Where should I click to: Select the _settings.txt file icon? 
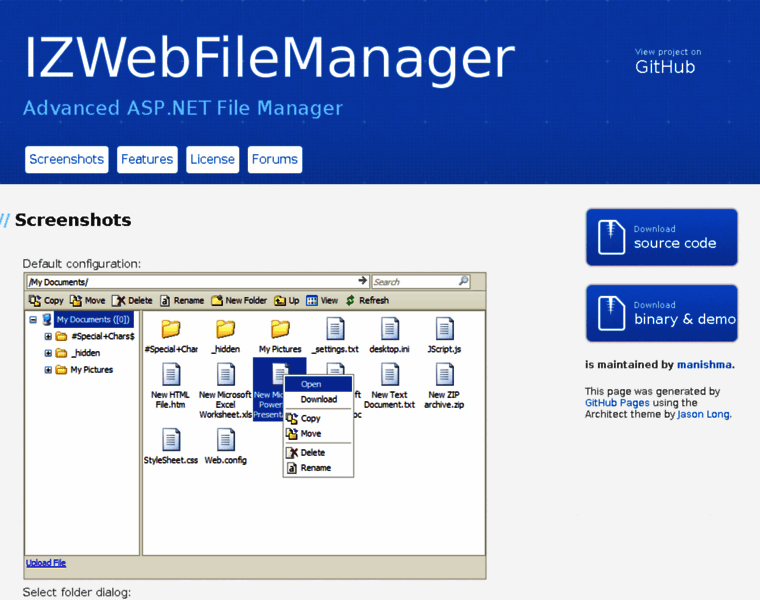point(335,329)
